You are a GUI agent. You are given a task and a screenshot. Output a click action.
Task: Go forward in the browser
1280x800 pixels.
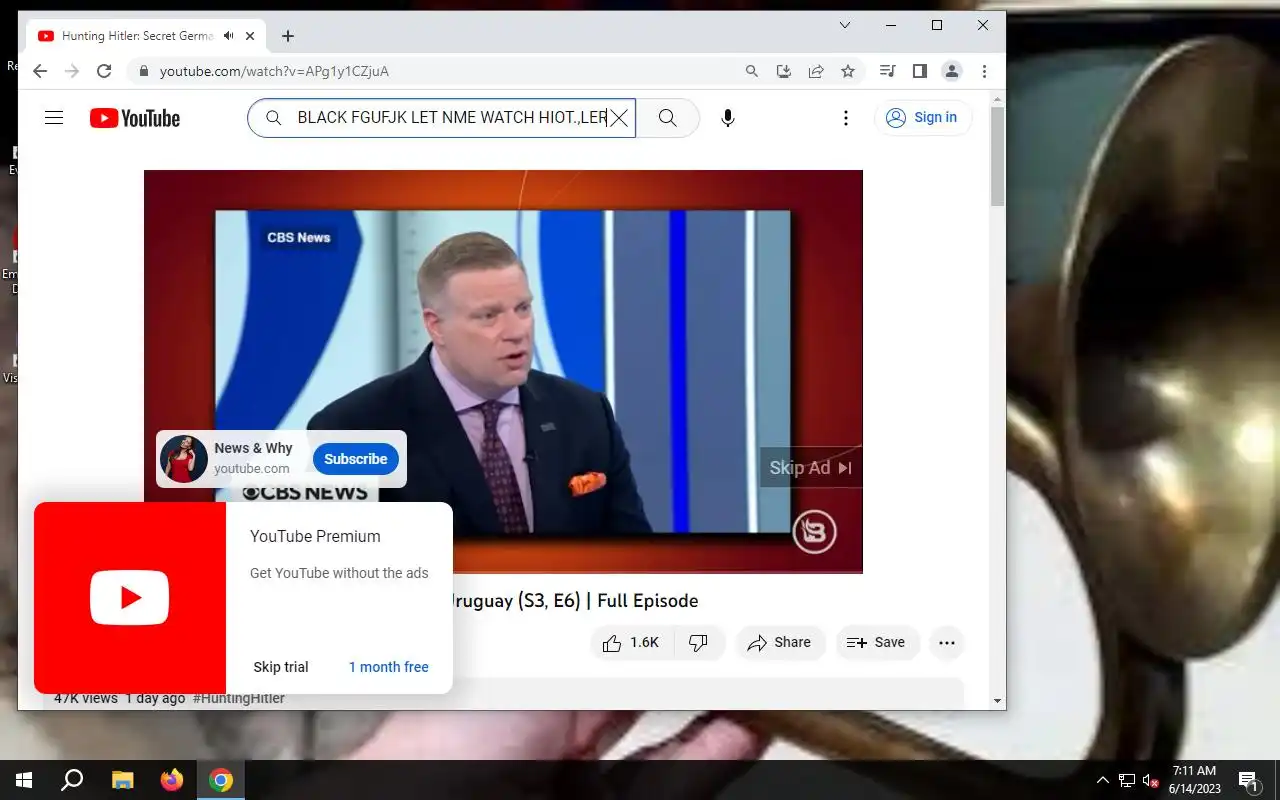(x=72, y=71)
